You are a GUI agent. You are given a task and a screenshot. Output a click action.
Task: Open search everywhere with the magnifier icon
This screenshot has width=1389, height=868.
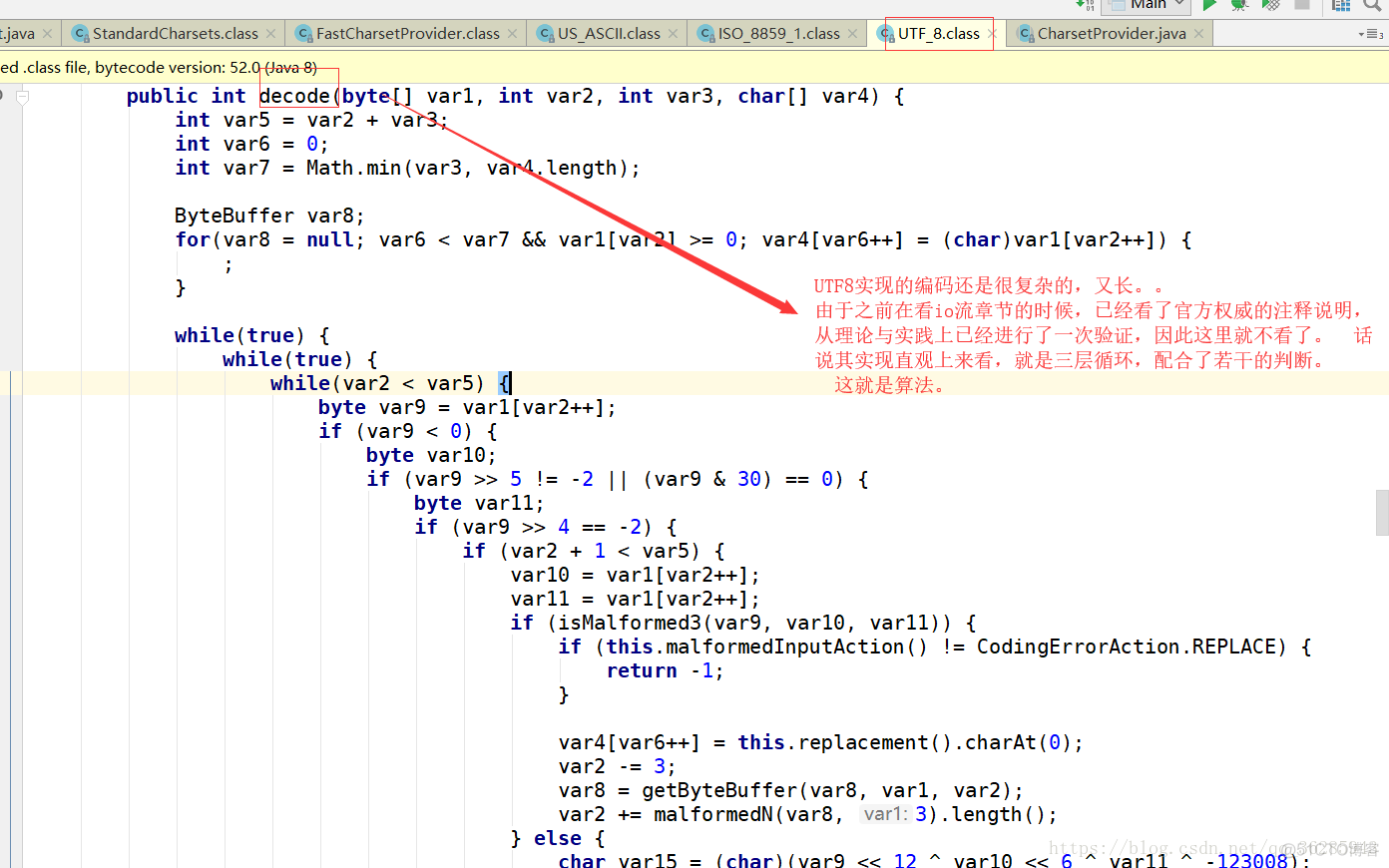coord(1373,5)
